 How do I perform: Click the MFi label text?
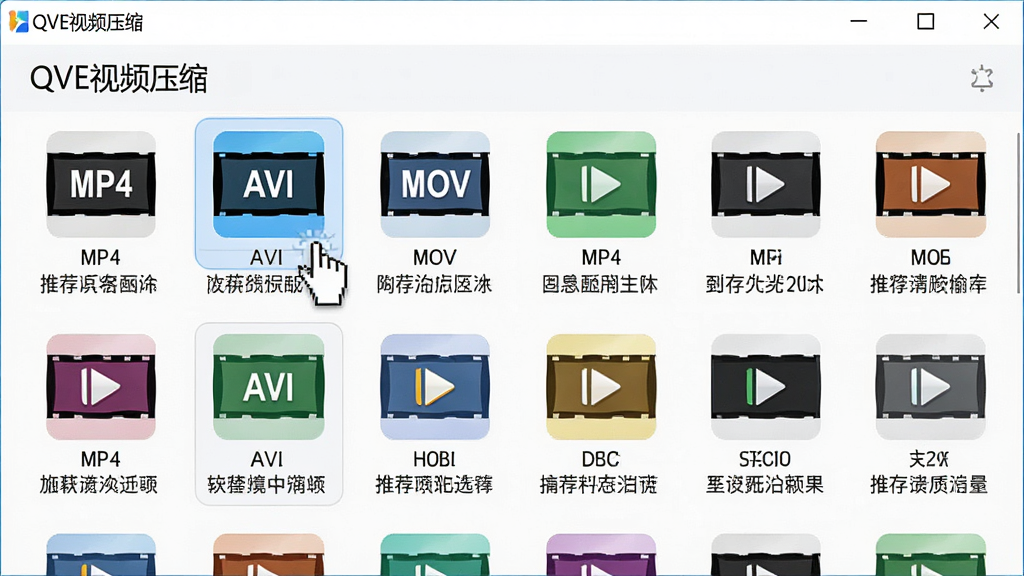pyautogui.click(x=766, y=257)
